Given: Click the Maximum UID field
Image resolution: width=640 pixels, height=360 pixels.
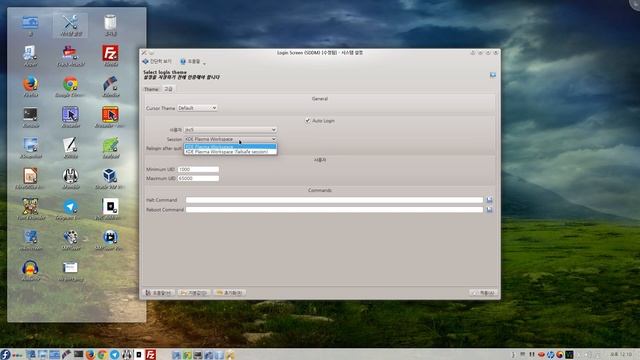Looking at the screenshot, I should click(x=198, y=178).
